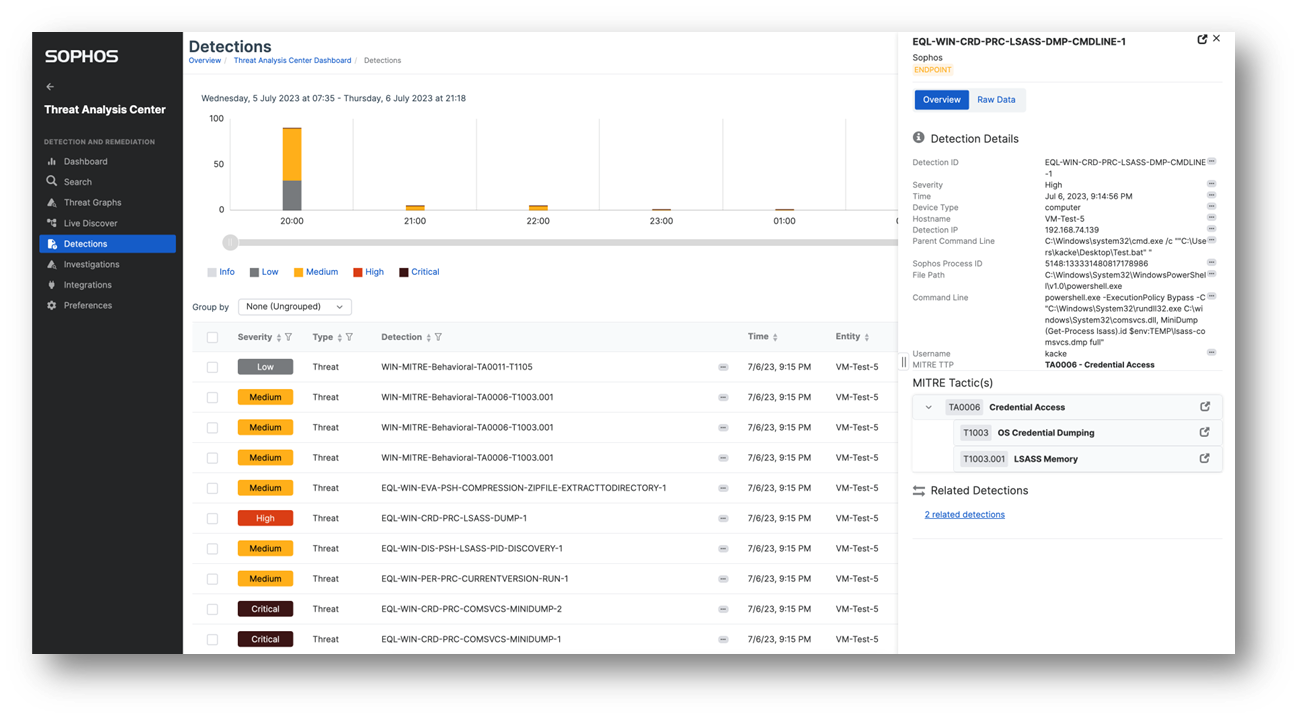Select checkbox for COMSVCS-MINIDUMP-1 row

212,639
